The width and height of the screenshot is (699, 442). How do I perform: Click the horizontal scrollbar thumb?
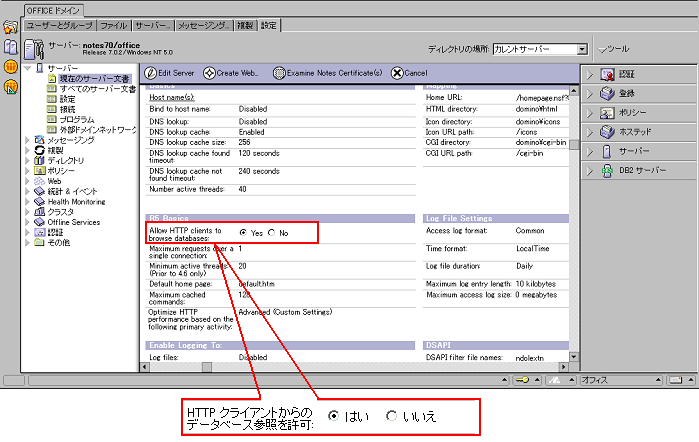[207, 367]
